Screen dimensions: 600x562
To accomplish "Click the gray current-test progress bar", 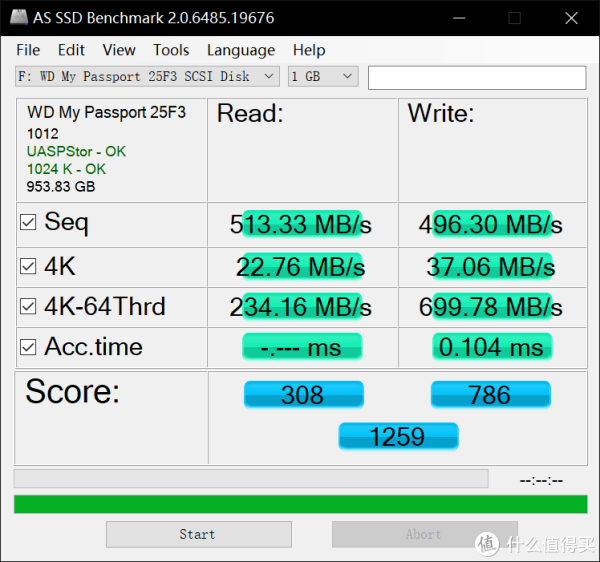I will click(251, 479).
